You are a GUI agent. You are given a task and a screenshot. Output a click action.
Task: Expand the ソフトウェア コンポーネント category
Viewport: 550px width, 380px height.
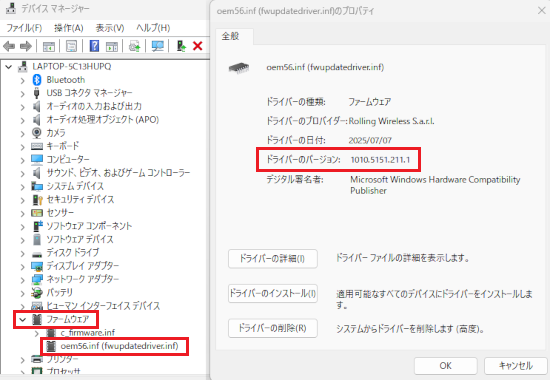pos(22,227)
